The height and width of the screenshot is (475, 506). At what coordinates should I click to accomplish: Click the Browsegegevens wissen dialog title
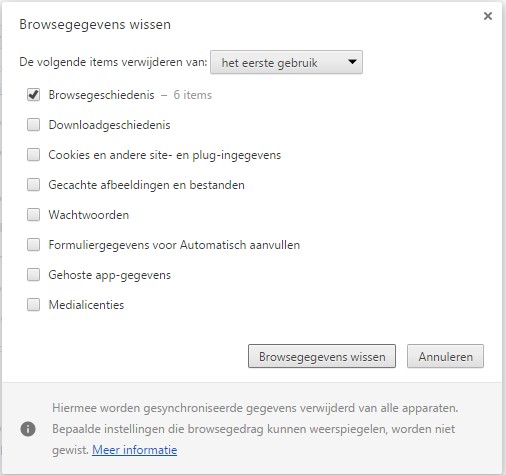click(95, 25)
